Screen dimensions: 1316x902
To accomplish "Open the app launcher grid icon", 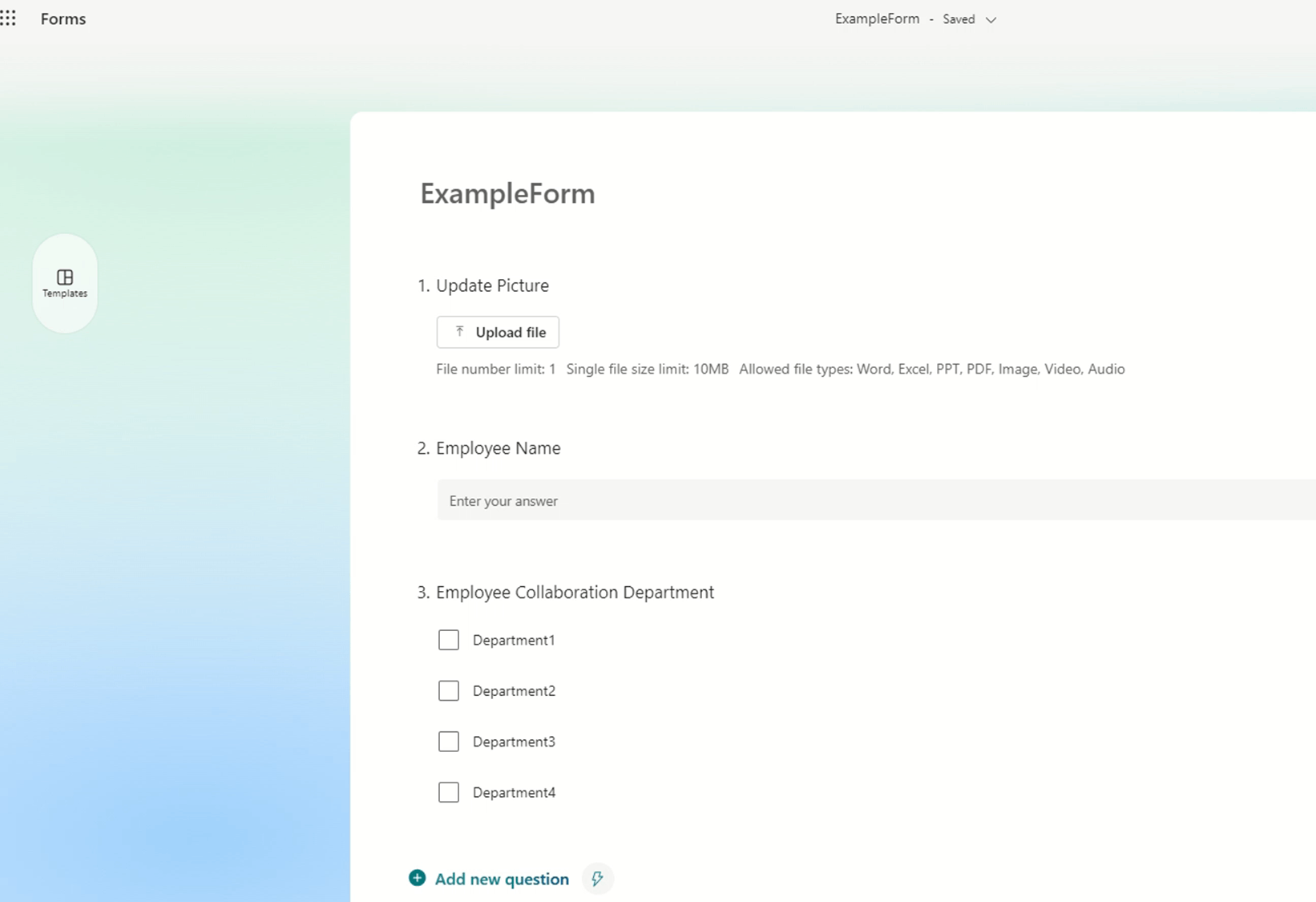I will 8,18.
